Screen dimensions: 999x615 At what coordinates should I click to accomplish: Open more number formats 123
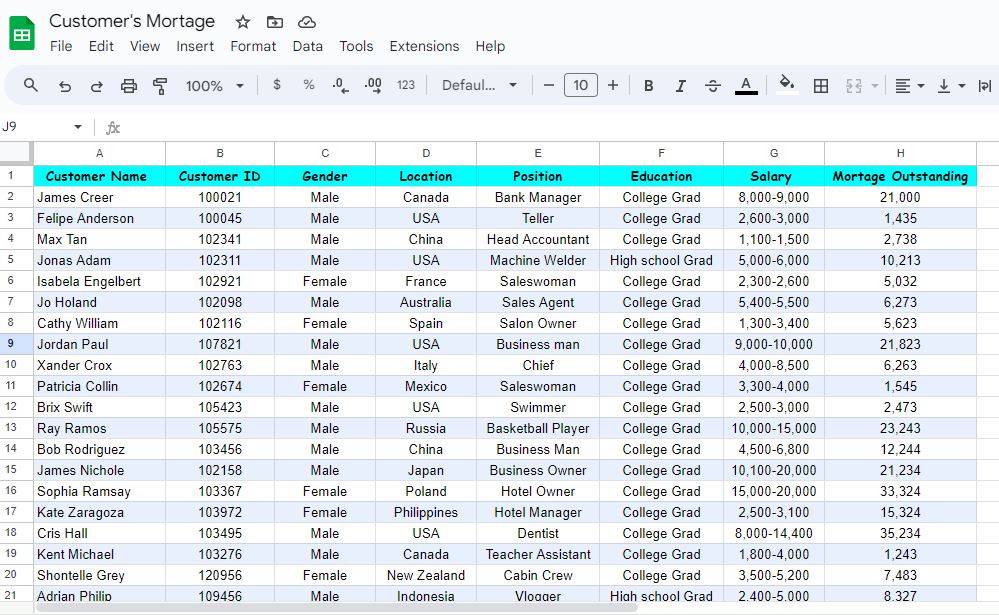coord(406,85)
